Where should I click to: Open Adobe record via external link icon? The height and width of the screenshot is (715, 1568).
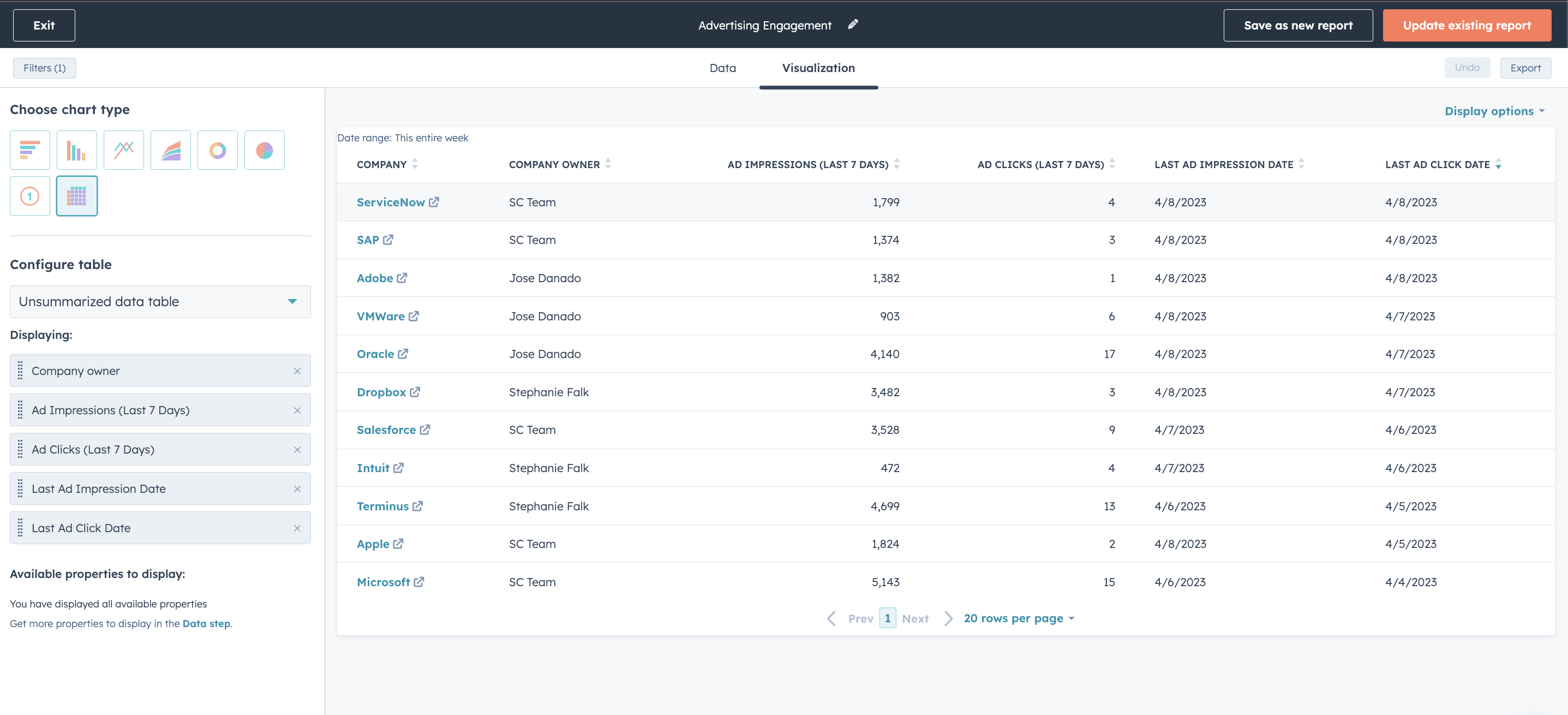(402, 278)
